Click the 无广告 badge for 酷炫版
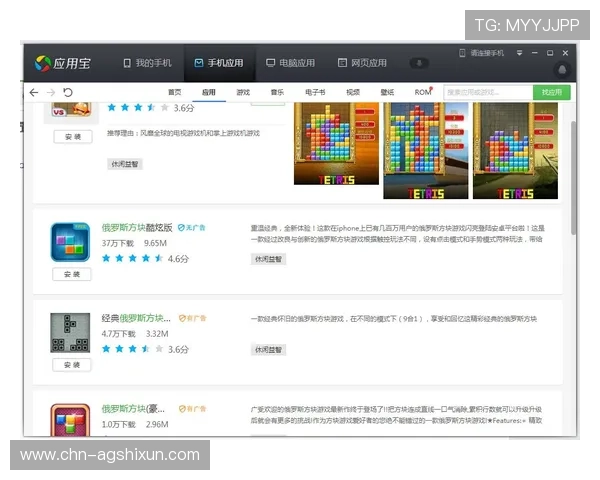Screen dimensions: 600x480 coord(191,228)
